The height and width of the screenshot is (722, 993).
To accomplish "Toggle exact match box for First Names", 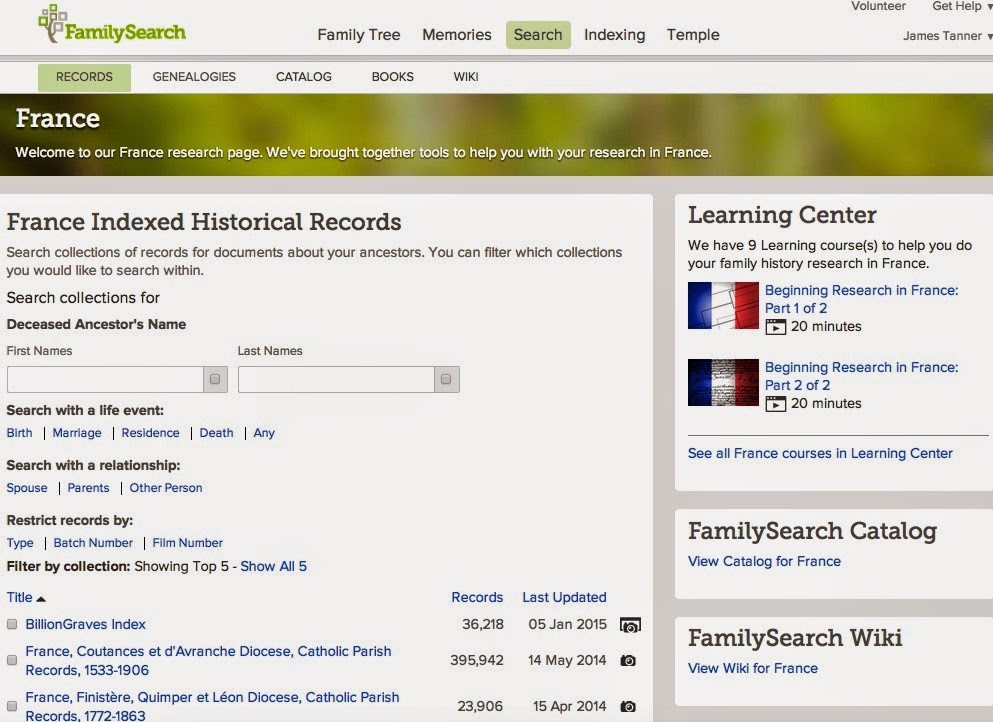I will [x=215, y=379].
